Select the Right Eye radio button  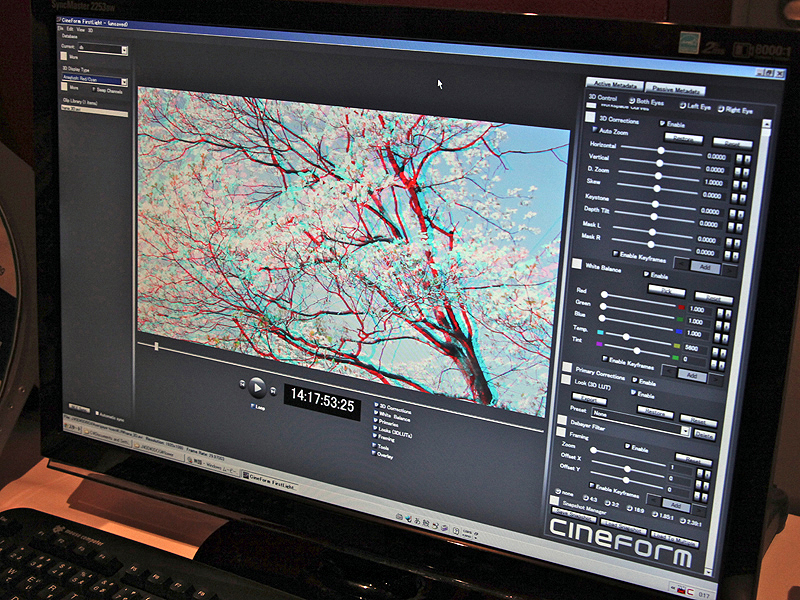(x=721, y=109)
